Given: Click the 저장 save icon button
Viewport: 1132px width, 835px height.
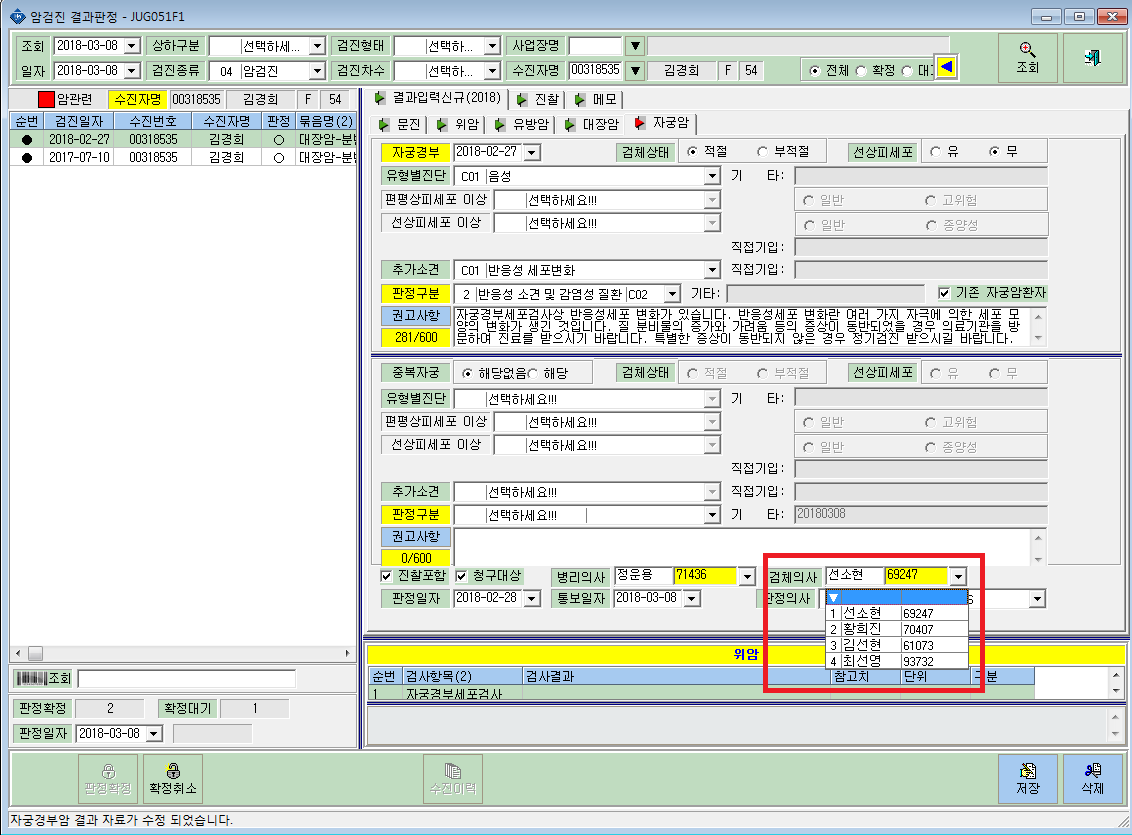Looking at the screenshot, I should coord(1027,779).
